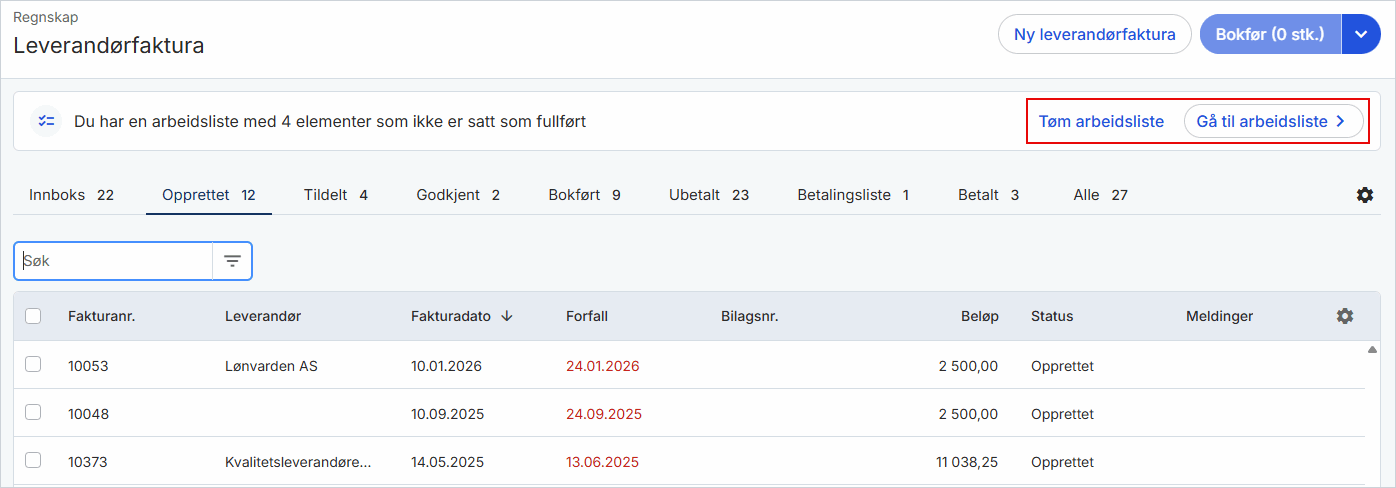Open invoice number 10053
Image resolution: width=1396 pixels, height=488 pixels.
pyautogui.click(x=88, y=366)
